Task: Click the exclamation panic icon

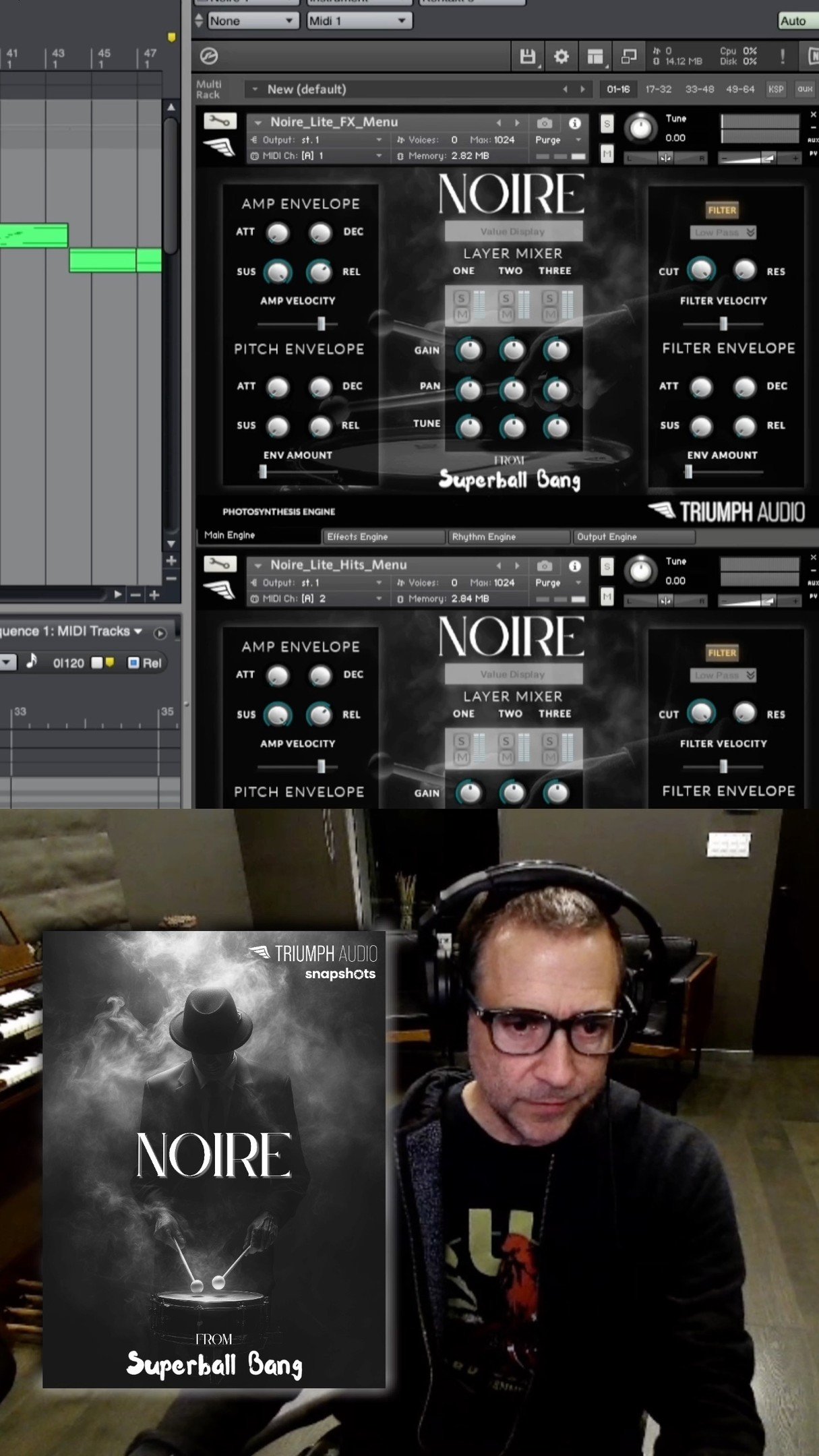Action: click(x=782, y=57)
